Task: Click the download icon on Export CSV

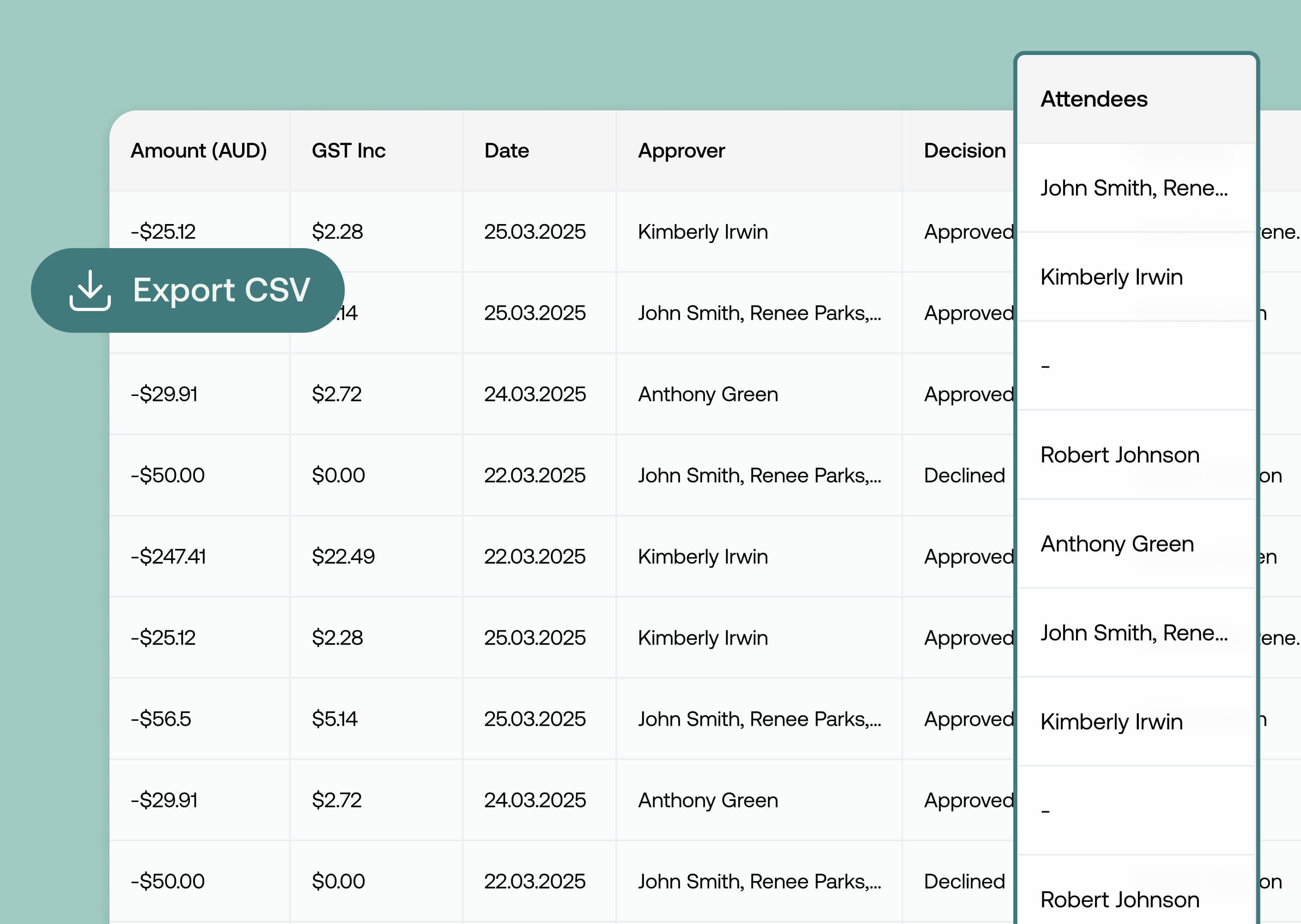Action: coord(90,291)
